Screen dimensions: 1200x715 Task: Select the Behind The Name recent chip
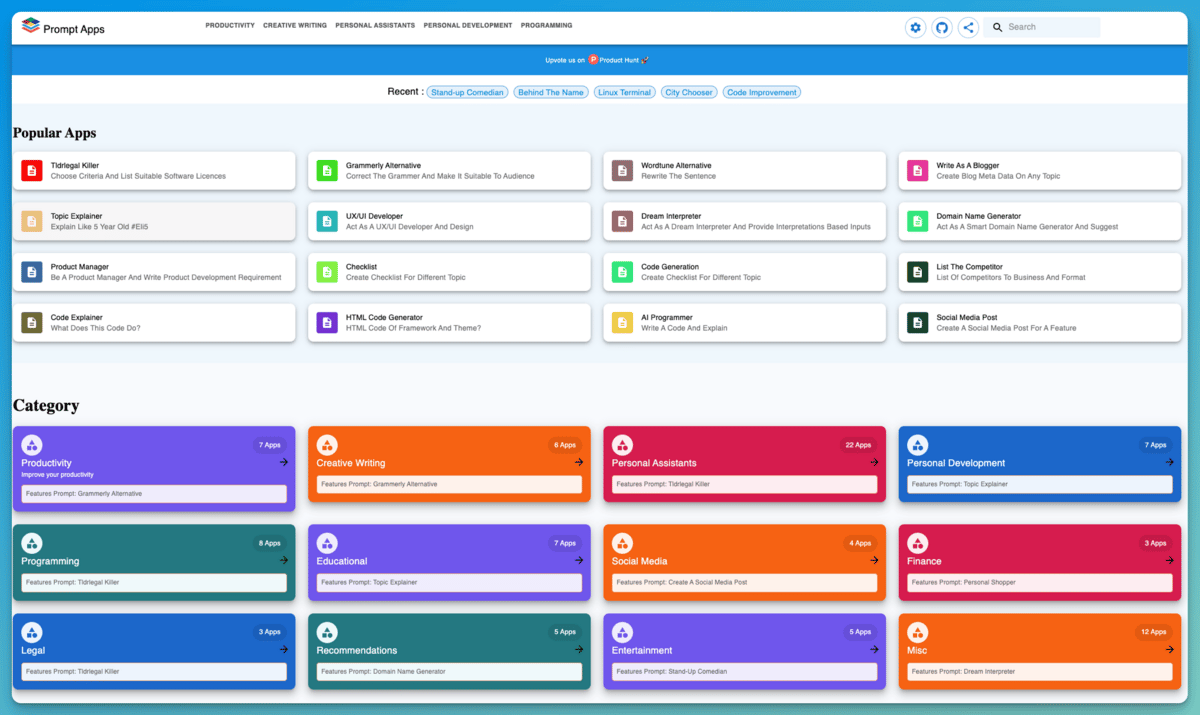pyautogui.click(x=551, y=92)
